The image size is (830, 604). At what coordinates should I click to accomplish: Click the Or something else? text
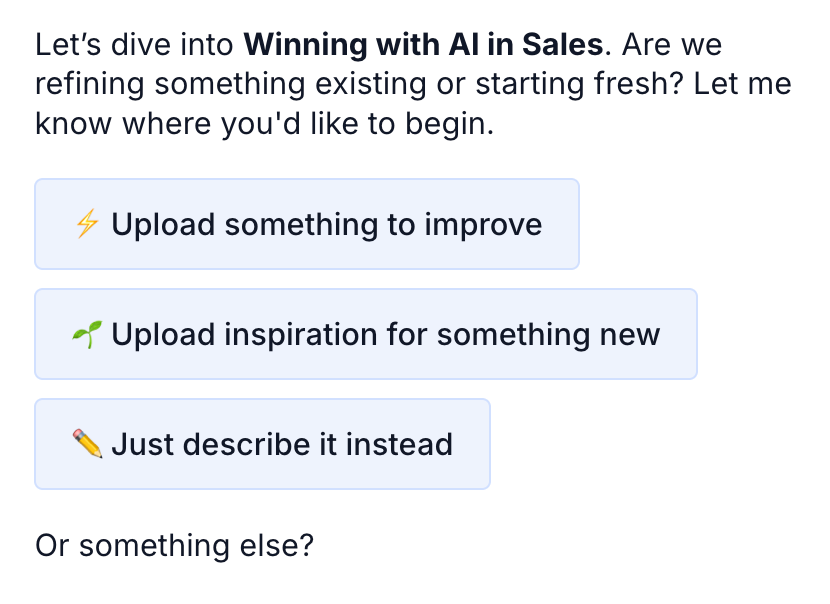click(174, 545)
